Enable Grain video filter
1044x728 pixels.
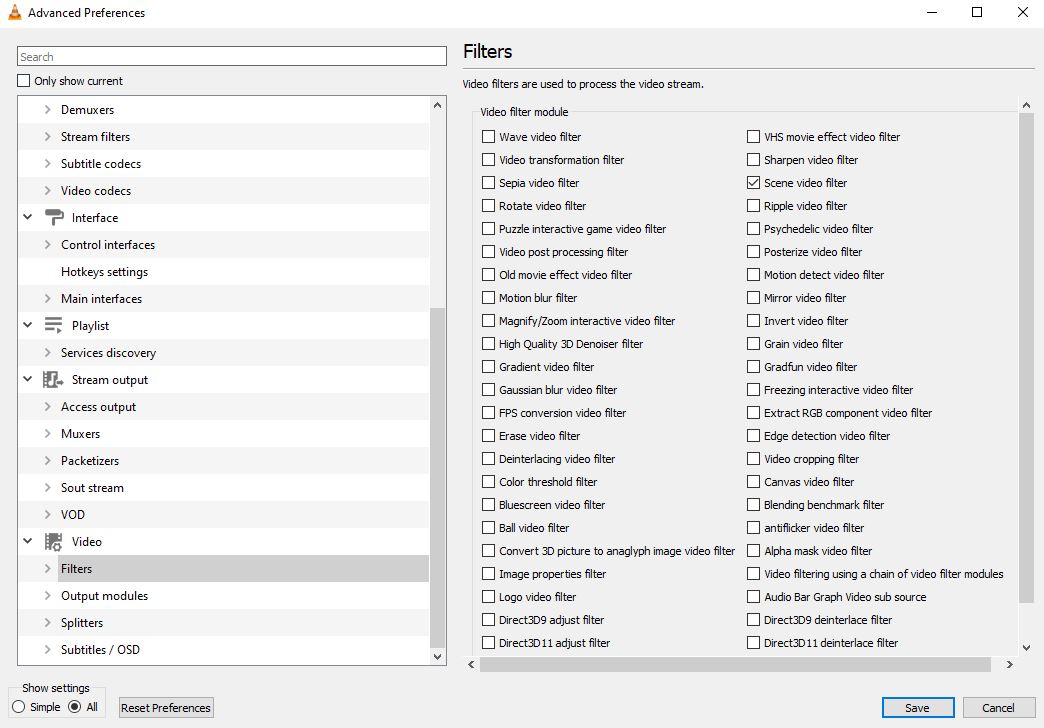click(753, 344)
